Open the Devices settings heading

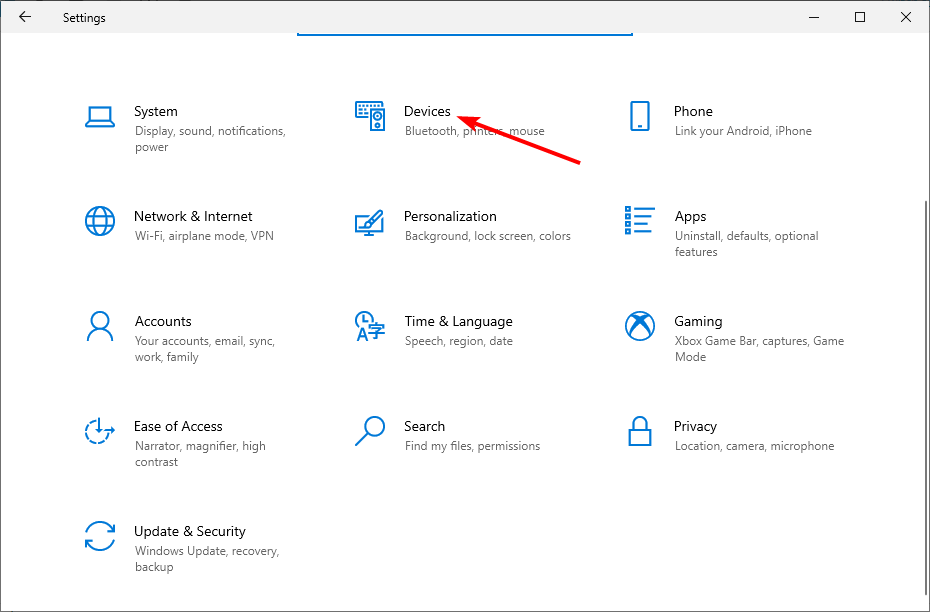pos(427,111)
